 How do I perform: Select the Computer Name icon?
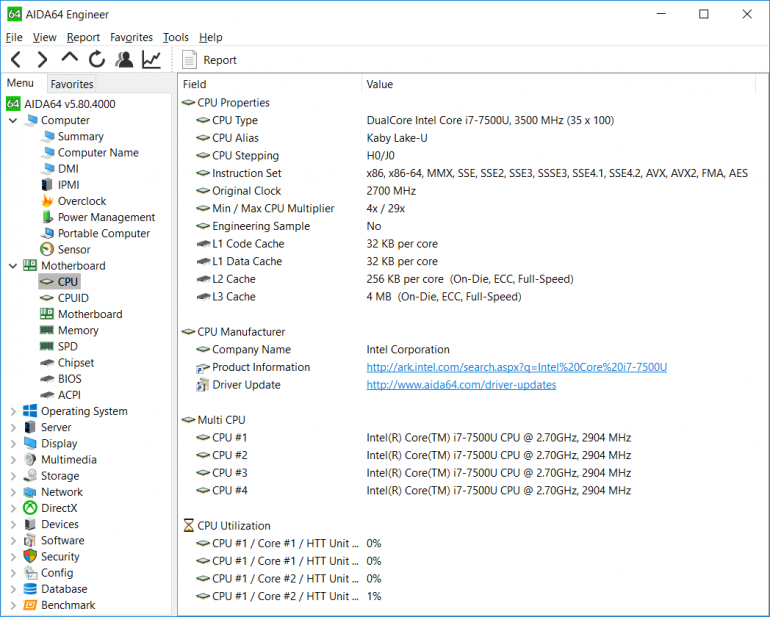48,152
